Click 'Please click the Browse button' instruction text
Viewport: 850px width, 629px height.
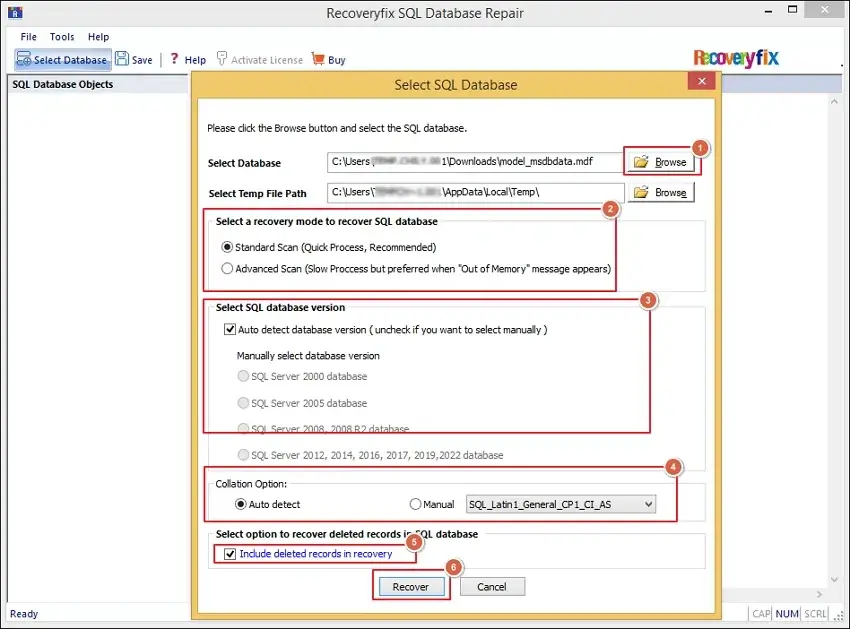(x=336, y=129)
